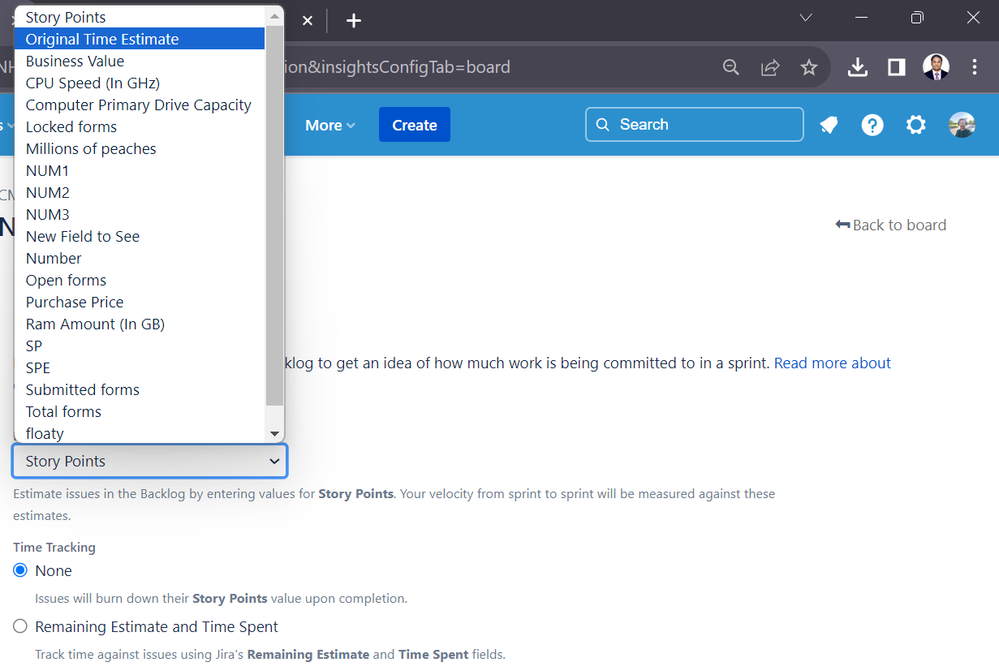Click the share icon in the address bar
Image resolution: width=999 pixels, height=670 pixels.
pyautogui.click(x=769, y=67)
